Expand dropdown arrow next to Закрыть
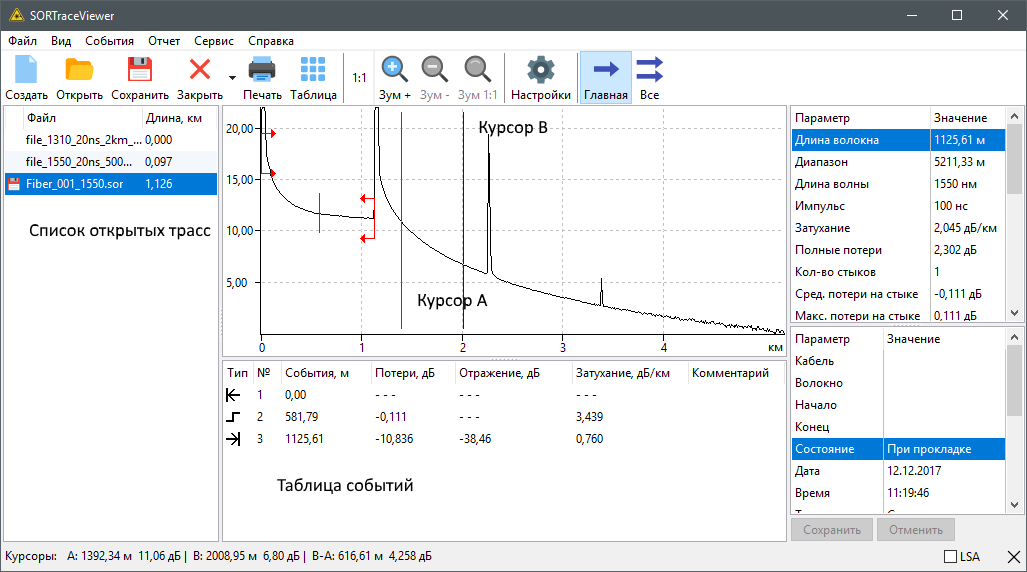This screenshot has width=1027, height=572. [232, 77]
